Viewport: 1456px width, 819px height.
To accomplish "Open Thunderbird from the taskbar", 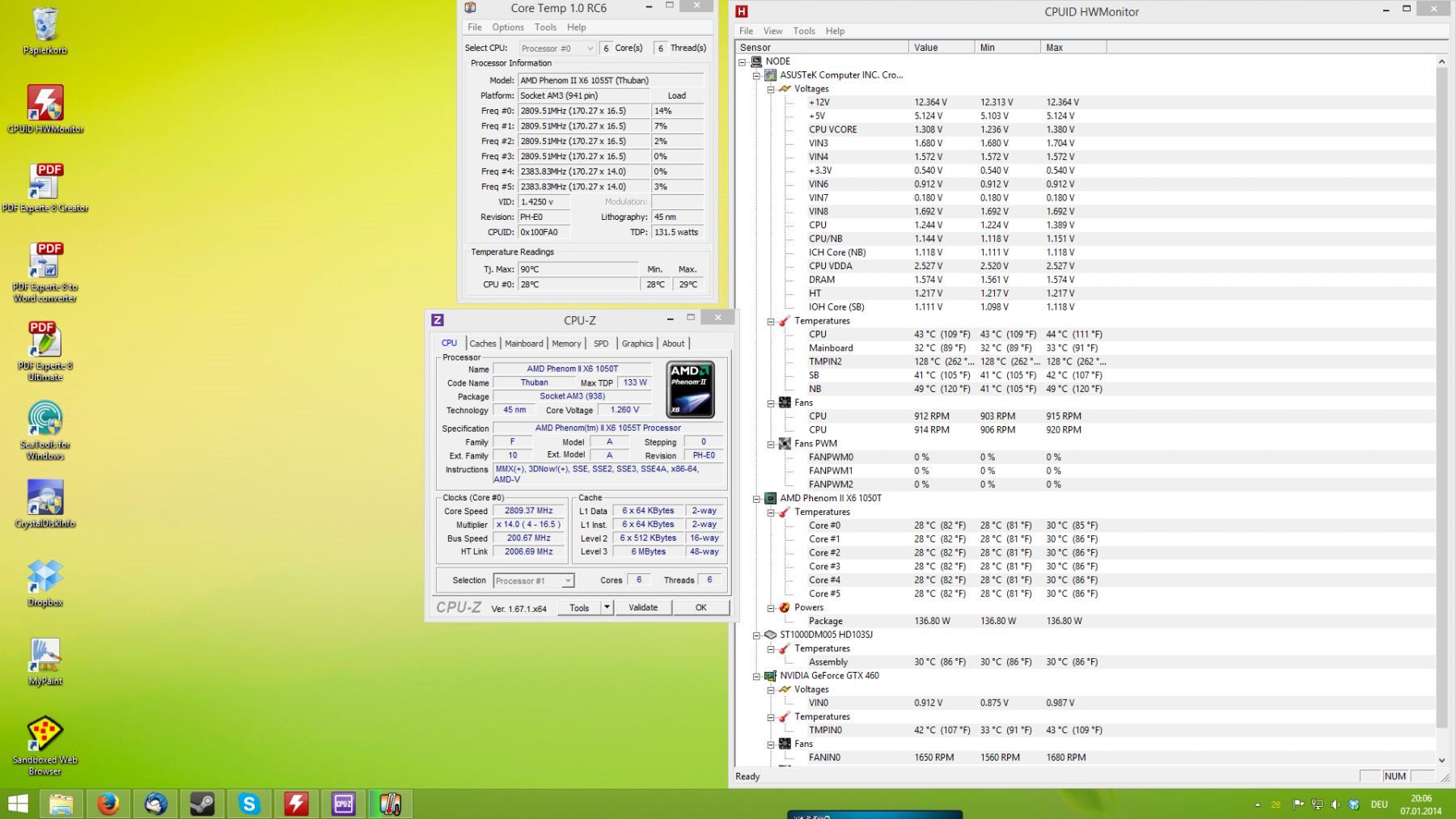I will pos(155,804).
